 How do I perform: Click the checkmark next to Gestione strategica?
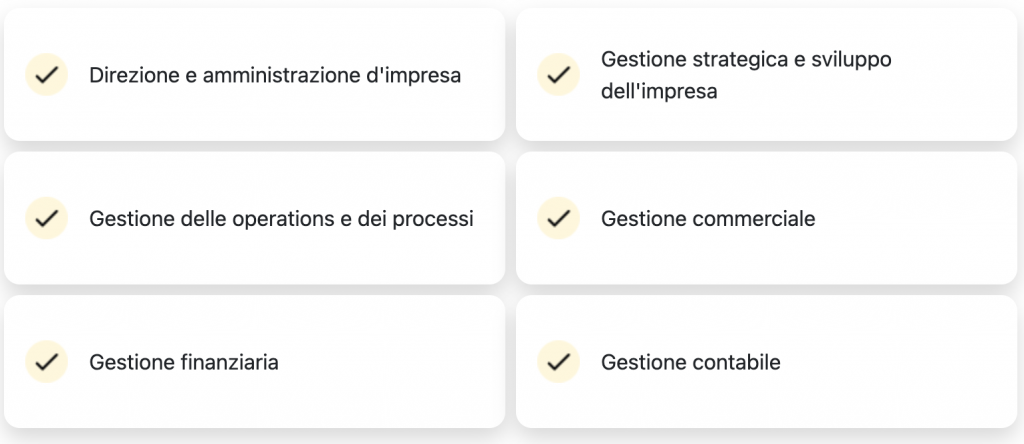(x=558, y=75)
